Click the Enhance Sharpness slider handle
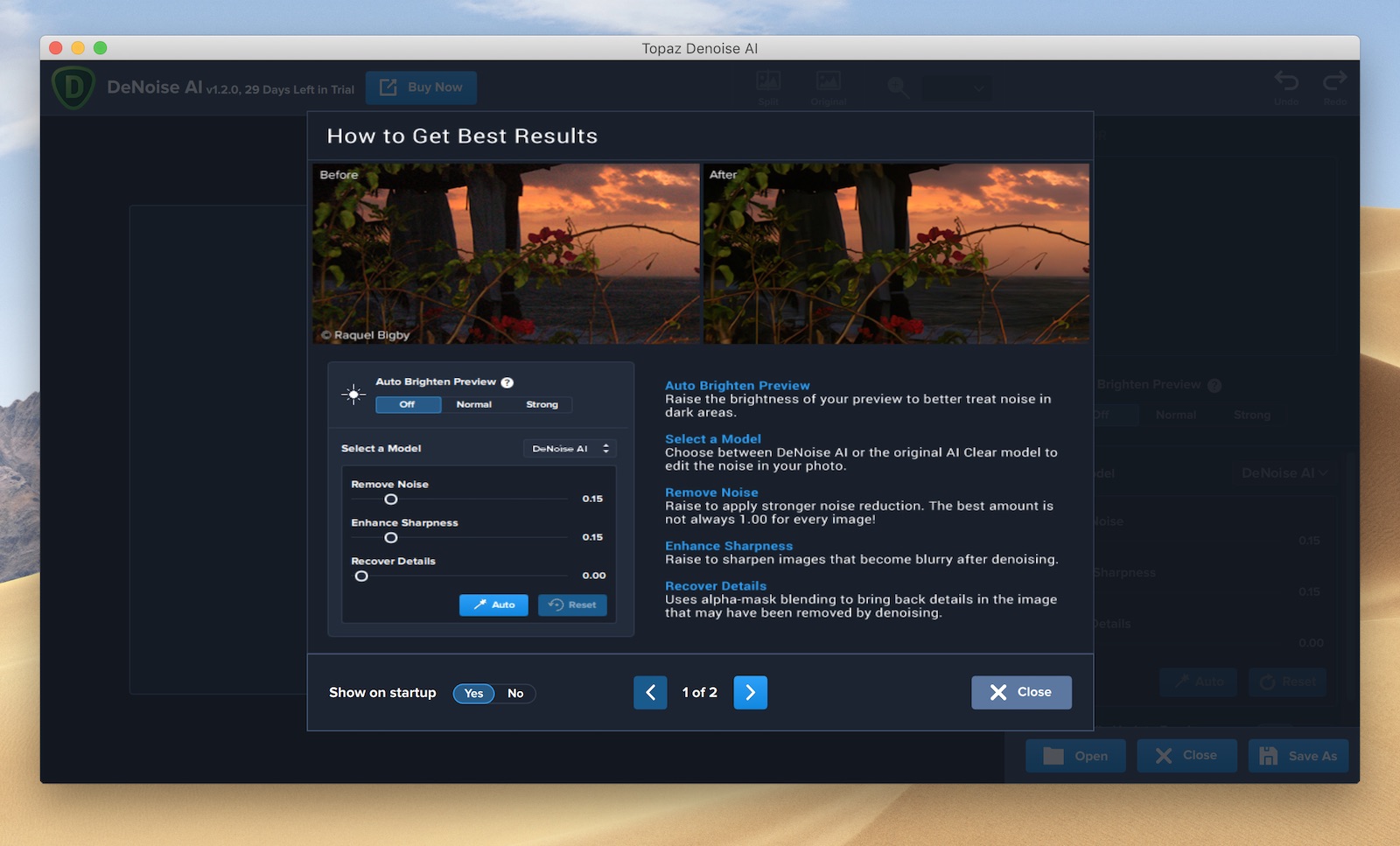This screenshot has width=1400, height=846. tap(391, 537)
